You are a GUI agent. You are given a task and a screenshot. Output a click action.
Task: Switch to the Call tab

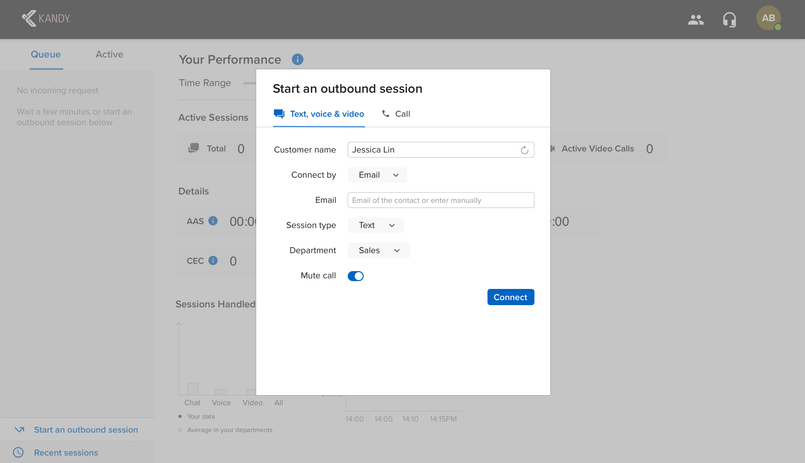(x=396, y=114)
